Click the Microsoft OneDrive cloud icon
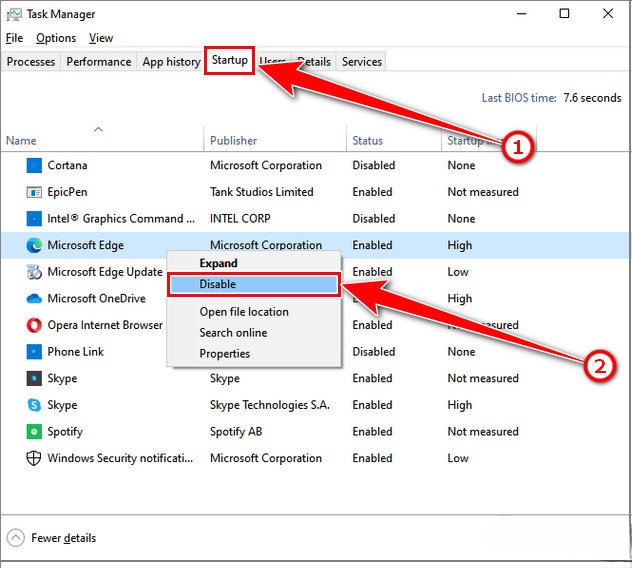This screenshot has height=568, width=632. point(34,298)
